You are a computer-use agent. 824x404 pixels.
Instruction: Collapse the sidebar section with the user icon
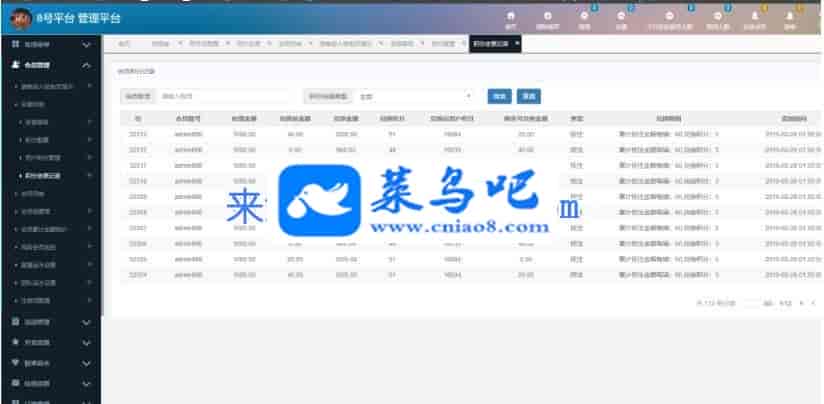(x=51, y=65)
